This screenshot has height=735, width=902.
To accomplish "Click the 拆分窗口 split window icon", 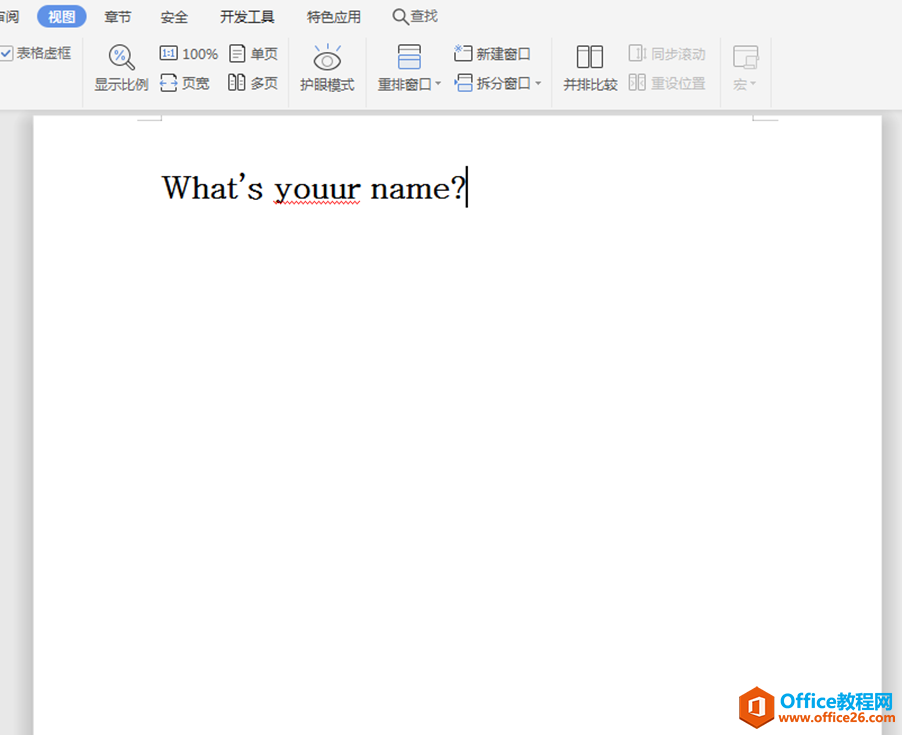I will coord(463,83).
